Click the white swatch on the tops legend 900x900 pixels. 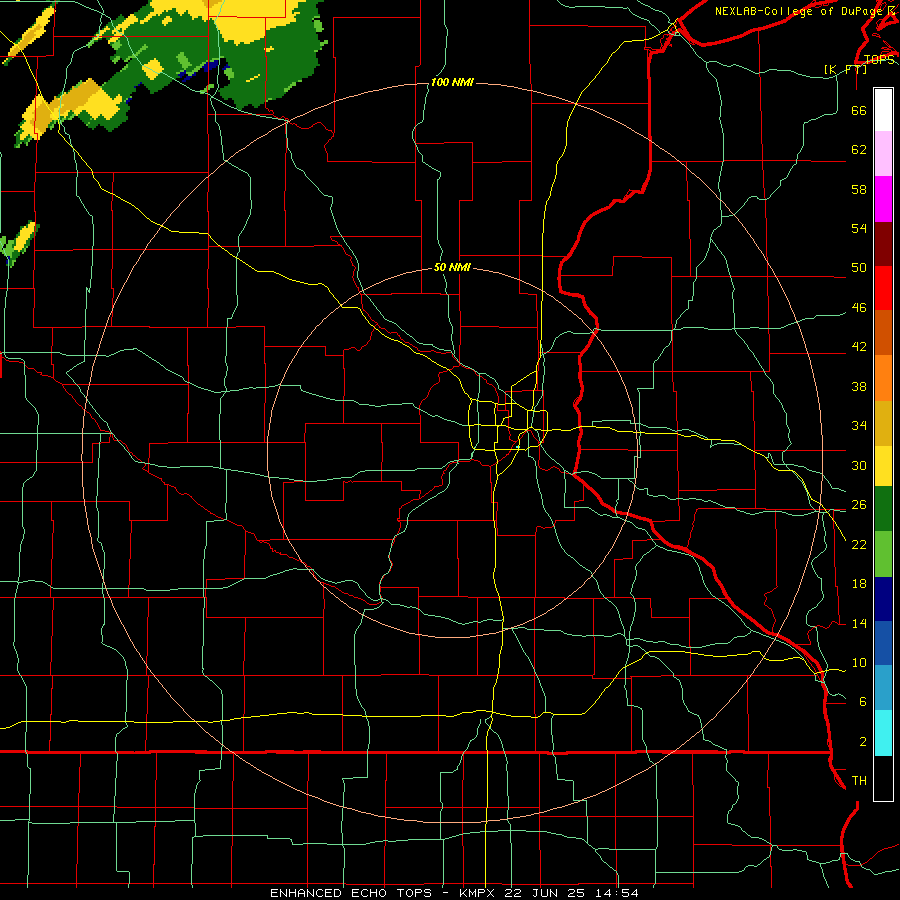(883, 110)
